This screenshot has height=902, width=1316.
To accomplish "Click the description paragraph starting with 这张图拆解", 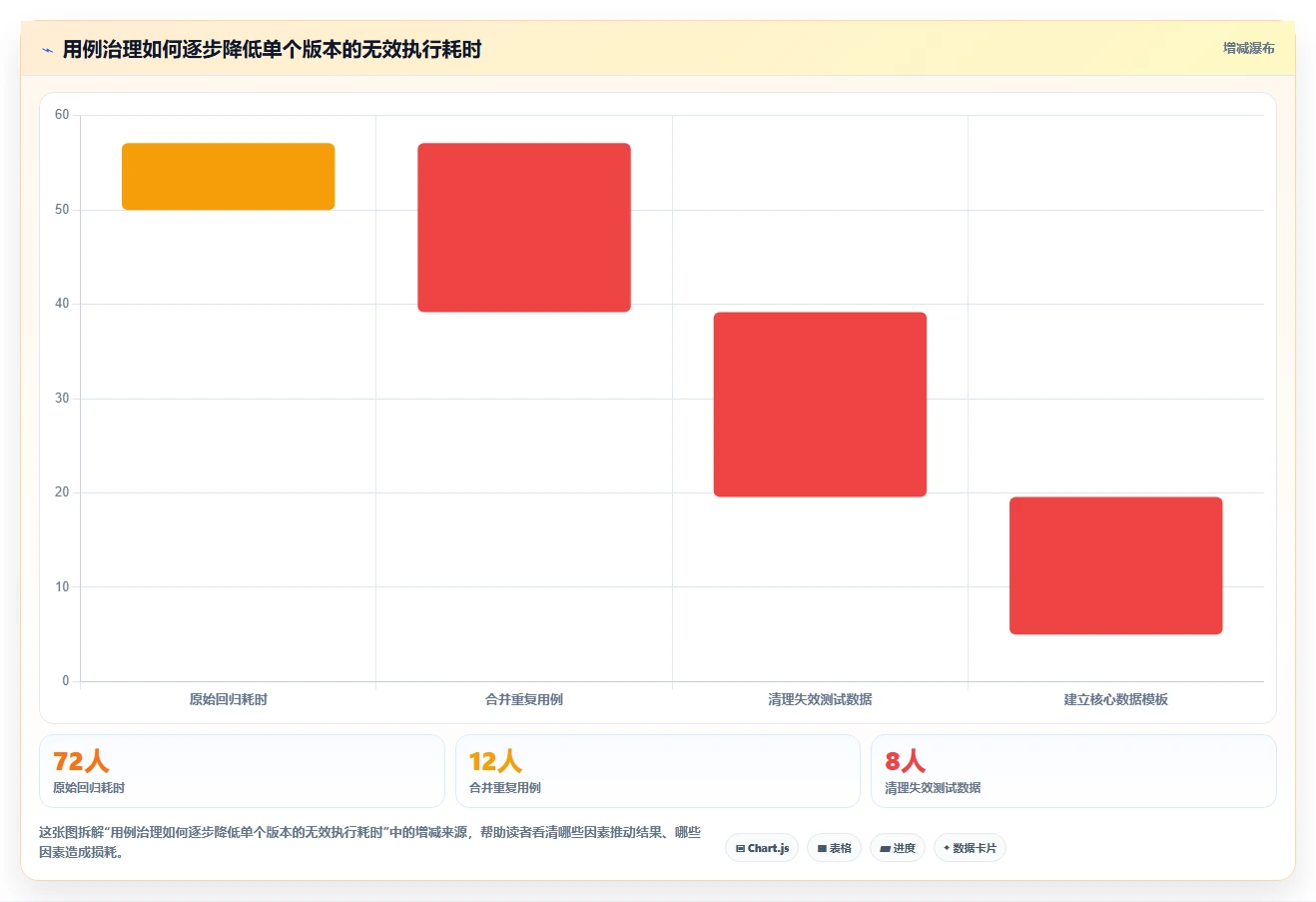I will [x=369, y=842].
